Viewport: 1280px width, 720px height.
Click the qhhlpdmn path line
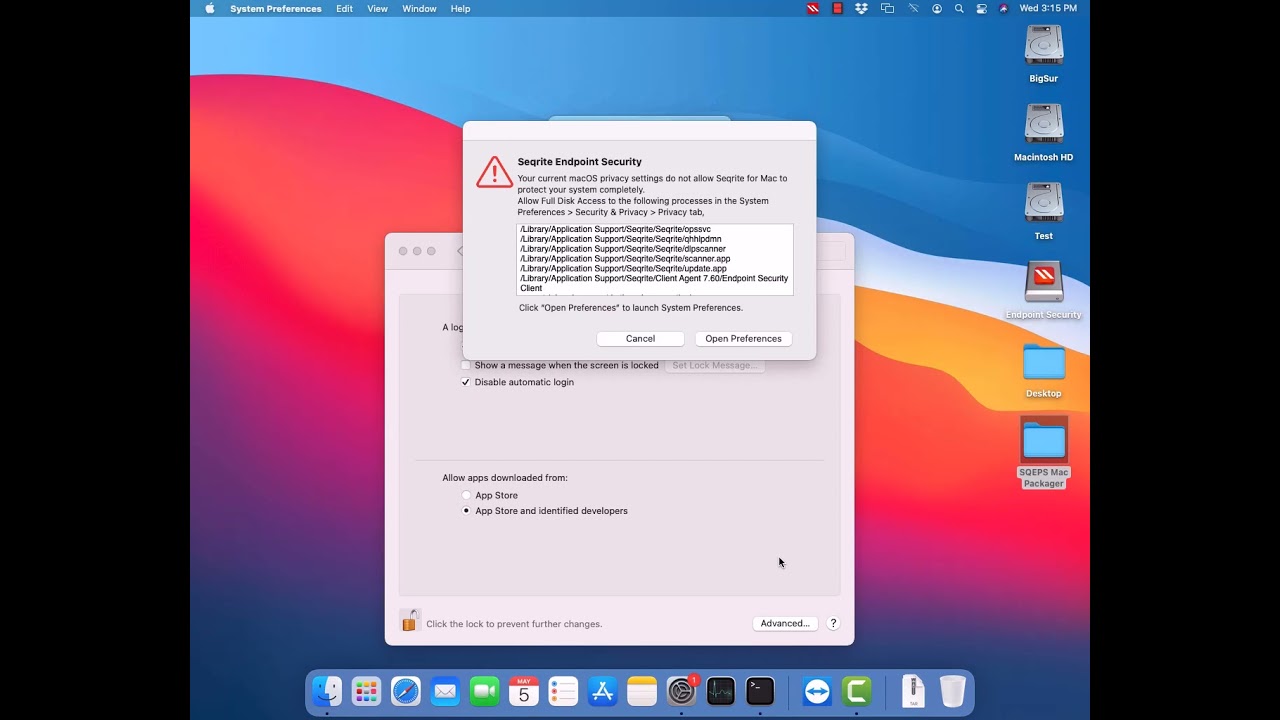(620, 239)
